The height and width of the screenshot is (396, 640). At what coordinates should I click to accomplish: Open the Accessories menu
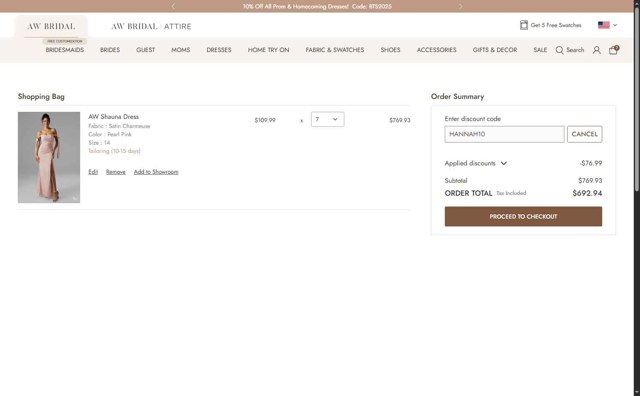[436, 50]
